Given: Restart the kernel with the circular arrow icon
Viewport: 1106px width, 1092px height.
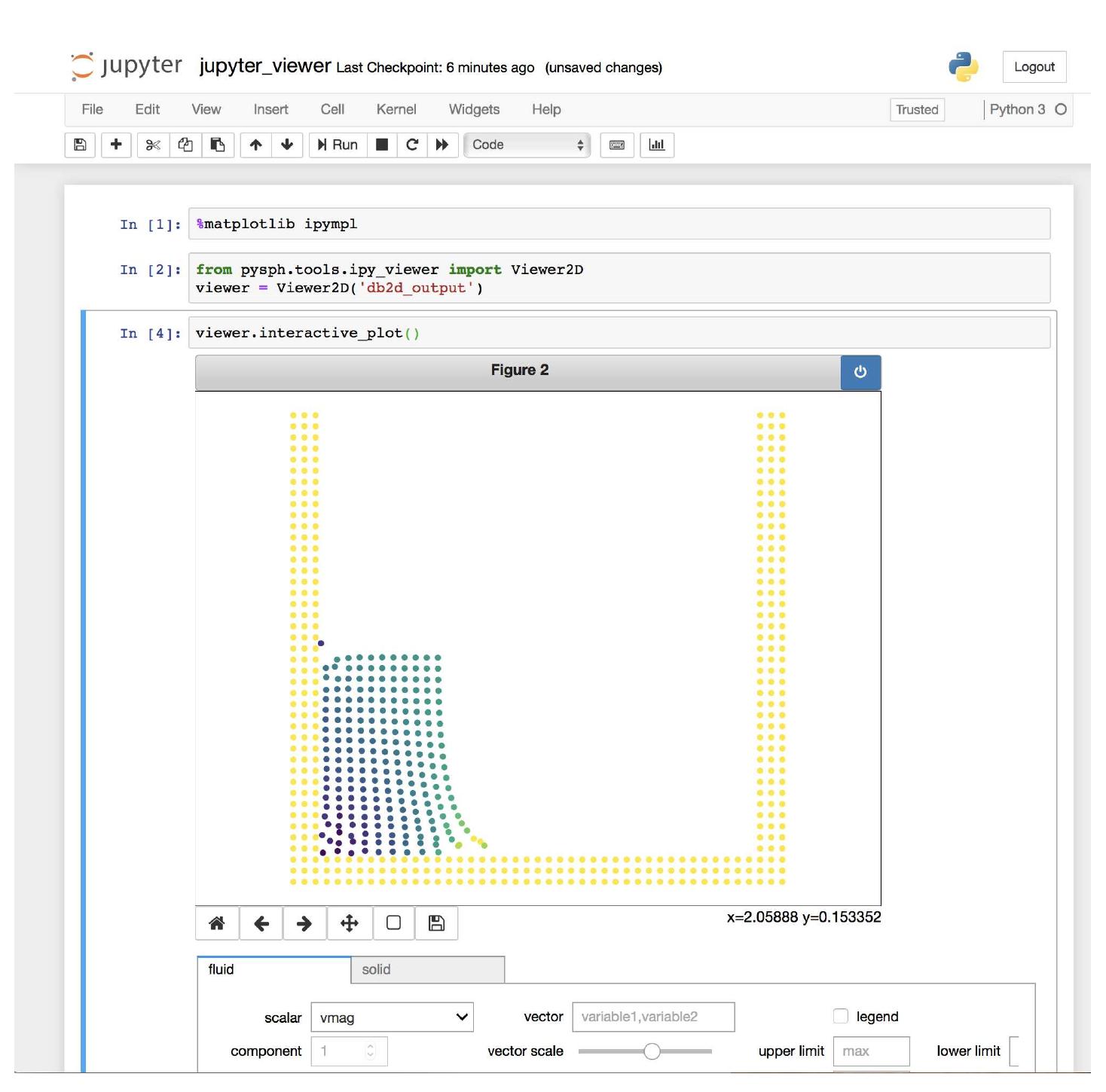Looking at the screenshot, I should [x=412, y=145].
